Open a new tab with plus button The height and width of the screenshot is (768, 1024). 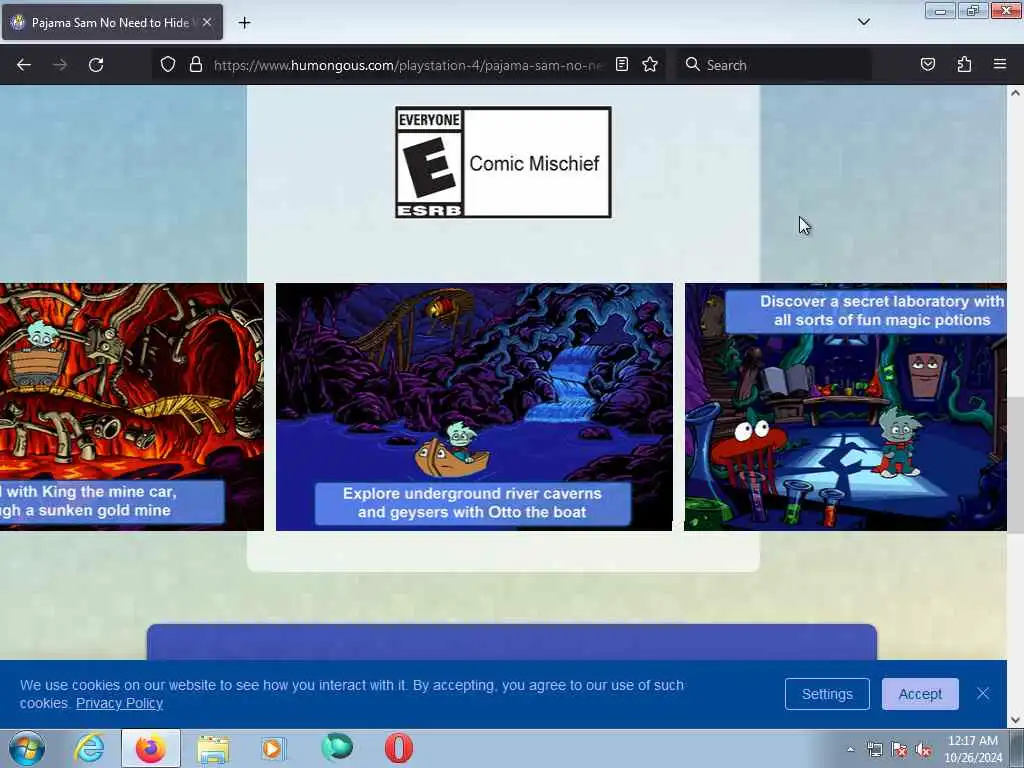click(x=244, y=23)
